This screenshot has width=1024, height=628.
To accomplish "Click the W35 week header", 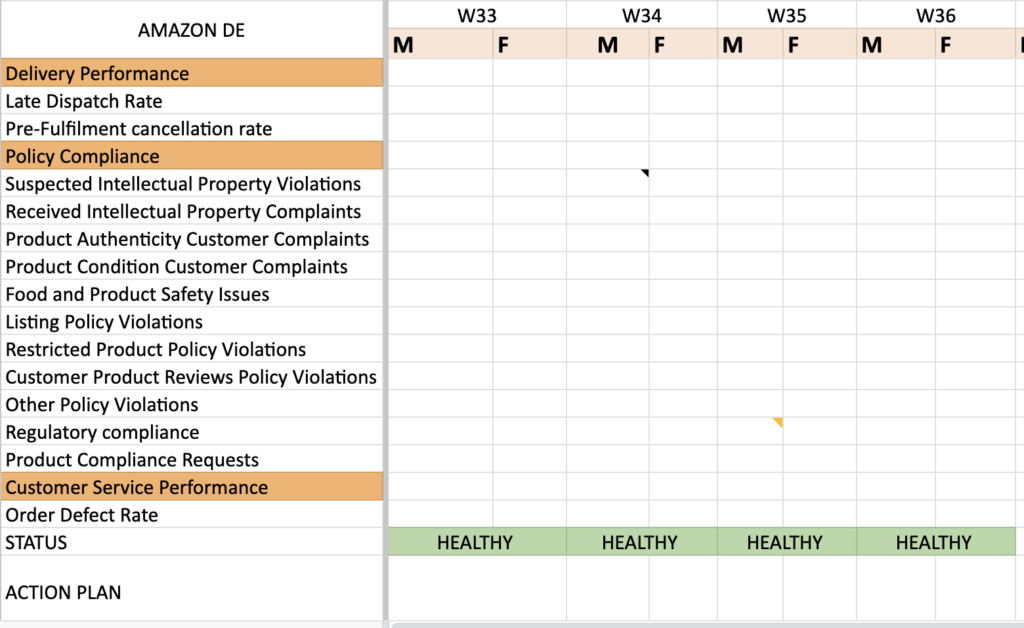I will click(786, 15).
